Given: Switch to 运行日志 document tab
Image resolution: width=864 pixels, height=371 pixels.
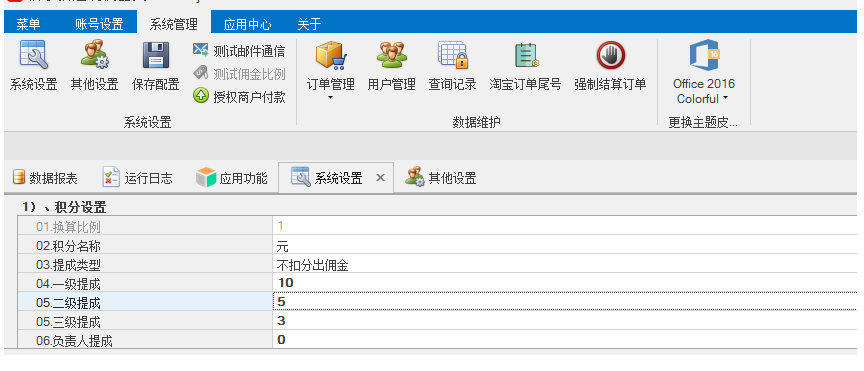Looking at the screenshot, I should pos(138,178).
